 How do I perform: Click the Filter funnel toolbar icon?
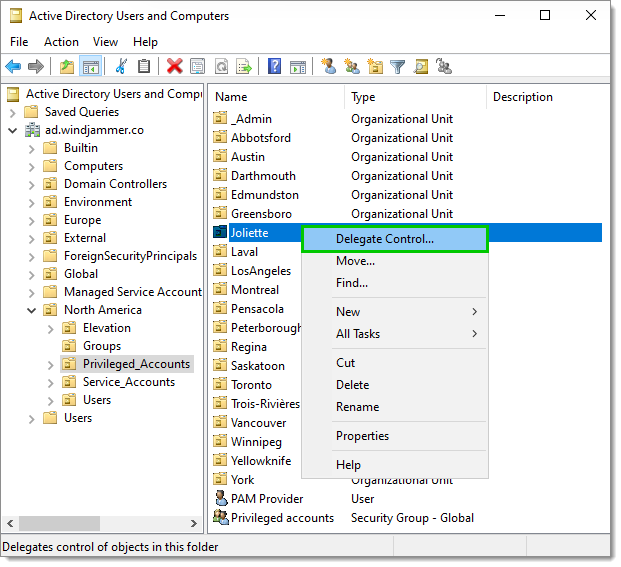397,66
